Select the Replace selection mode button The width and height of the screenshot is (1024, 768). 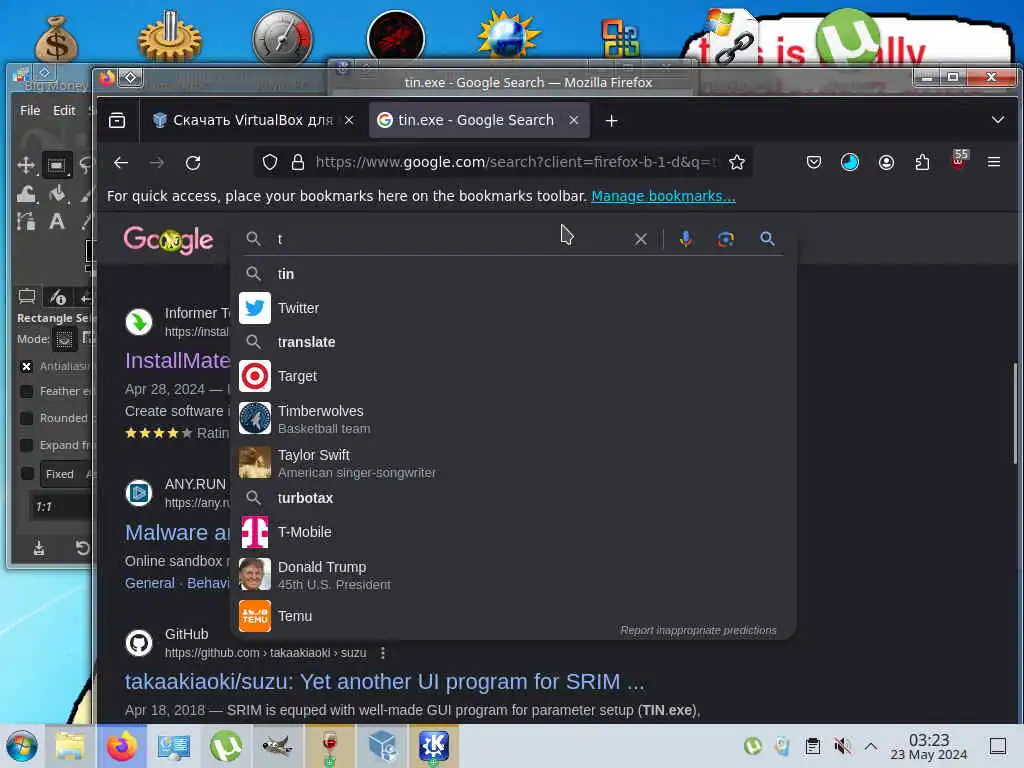click(65, 339)
